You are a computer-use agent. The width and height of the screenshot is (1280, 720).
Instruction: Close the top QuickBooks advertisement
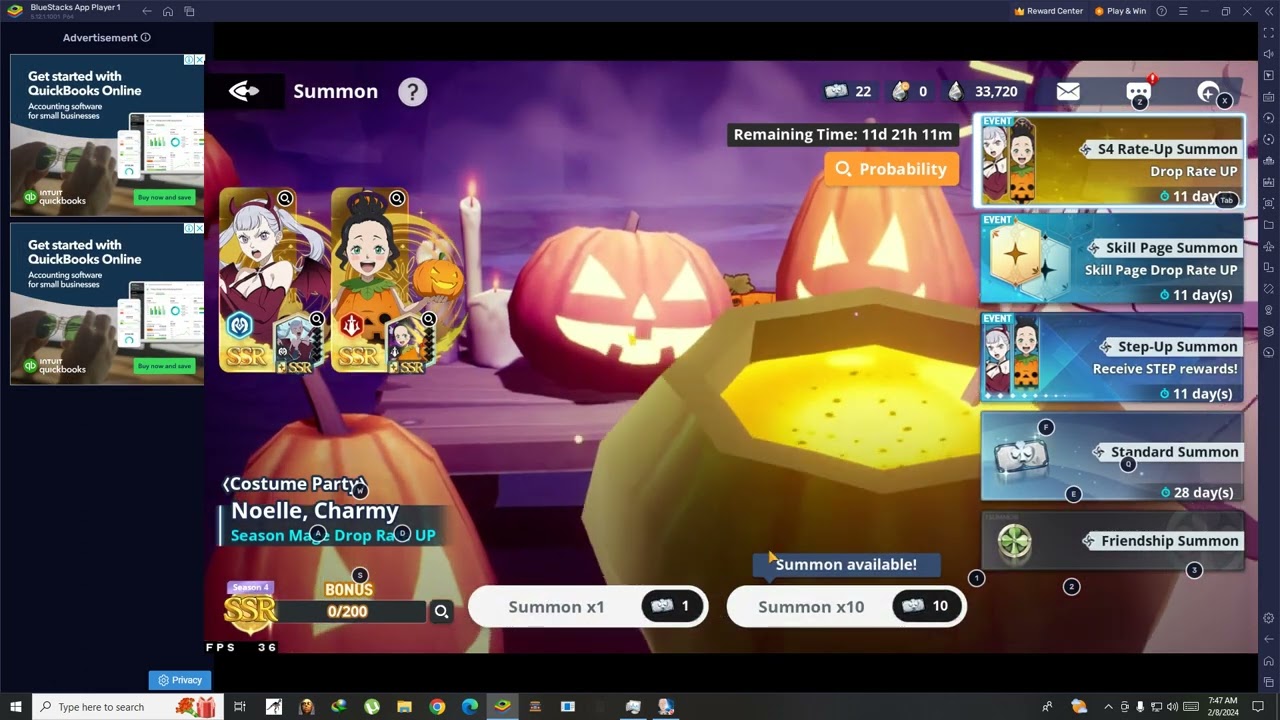point(199,60)
